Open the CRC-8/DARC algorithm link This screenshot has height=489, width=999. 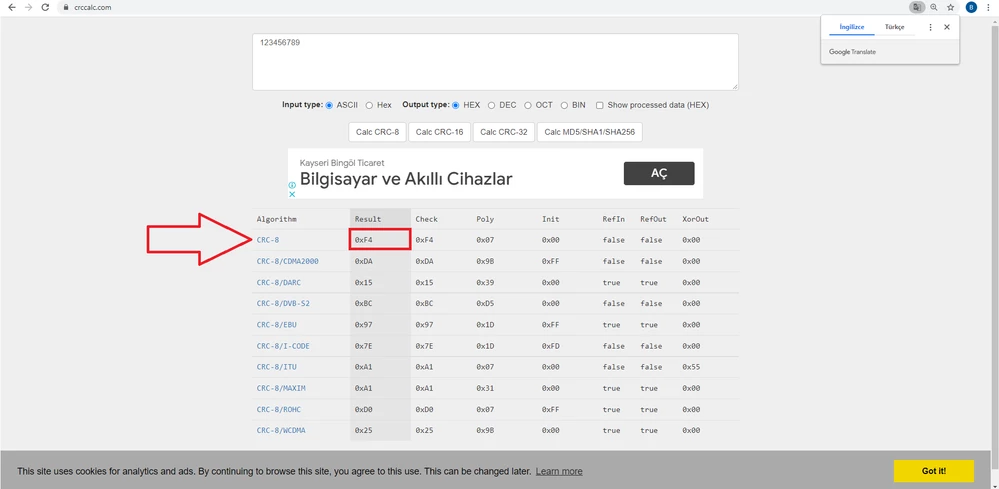coord(278,282)
